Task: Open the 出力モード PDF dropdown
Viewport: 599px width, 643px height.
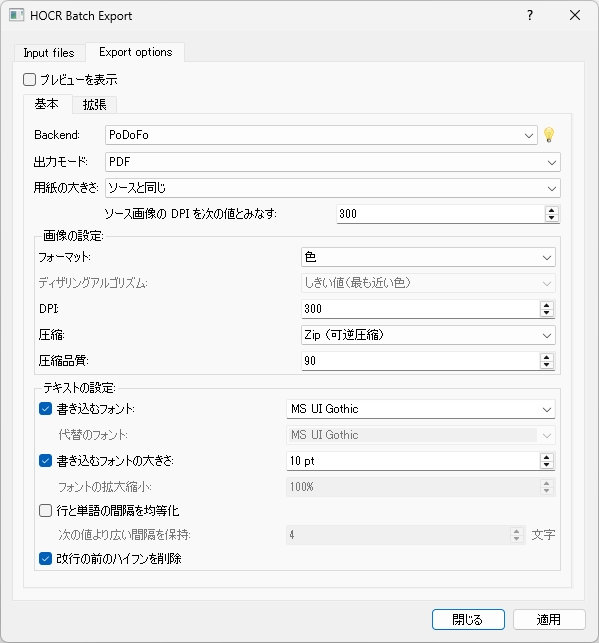Action: click(333, 162)
